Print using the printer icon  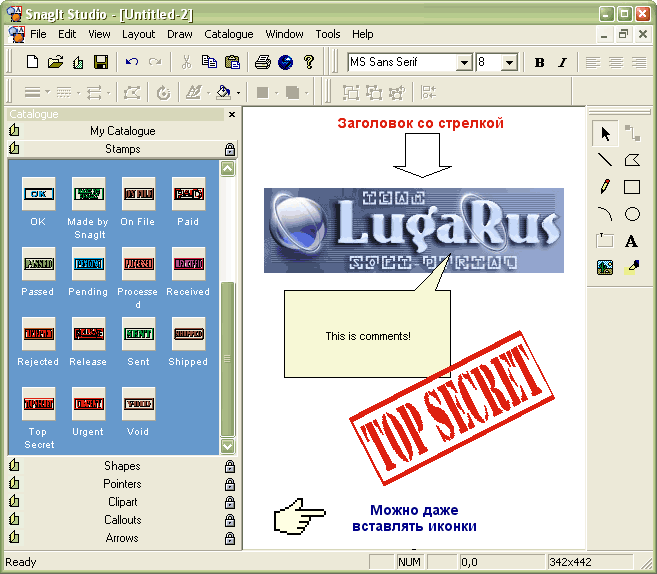[x=263, y=62]
